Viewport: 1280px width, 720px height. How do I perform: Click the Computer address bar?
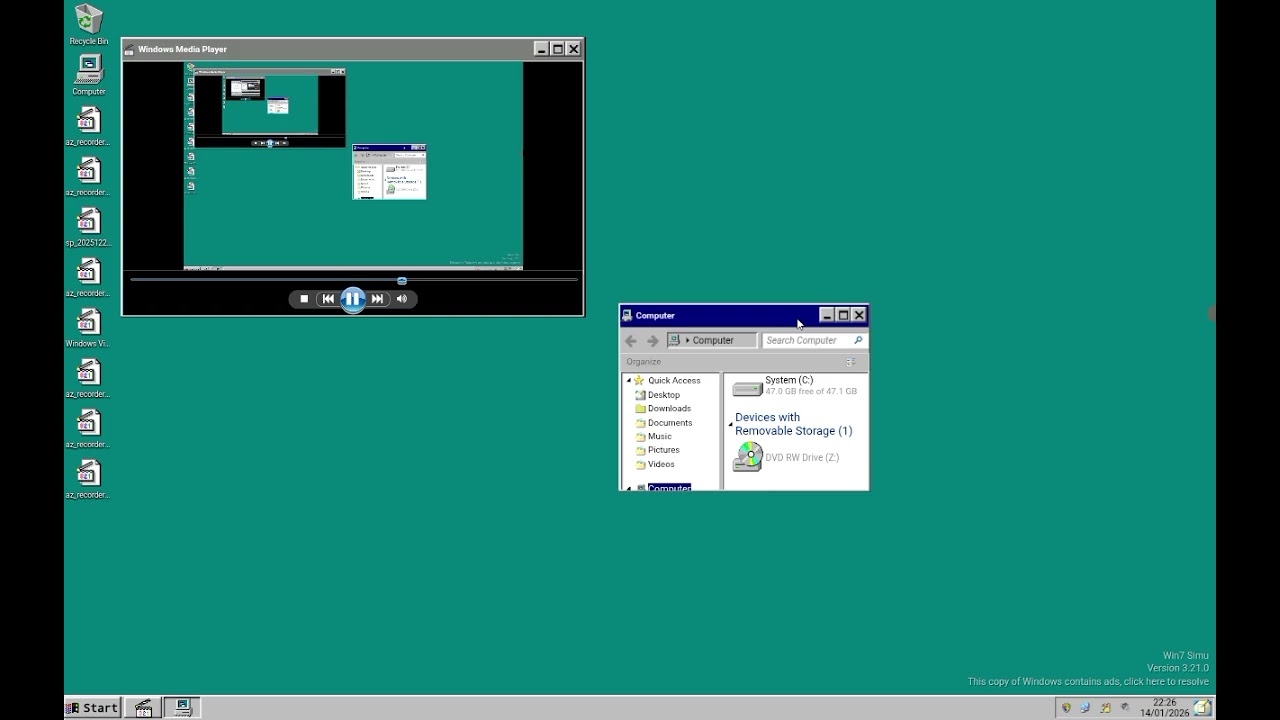pos(712,340)
